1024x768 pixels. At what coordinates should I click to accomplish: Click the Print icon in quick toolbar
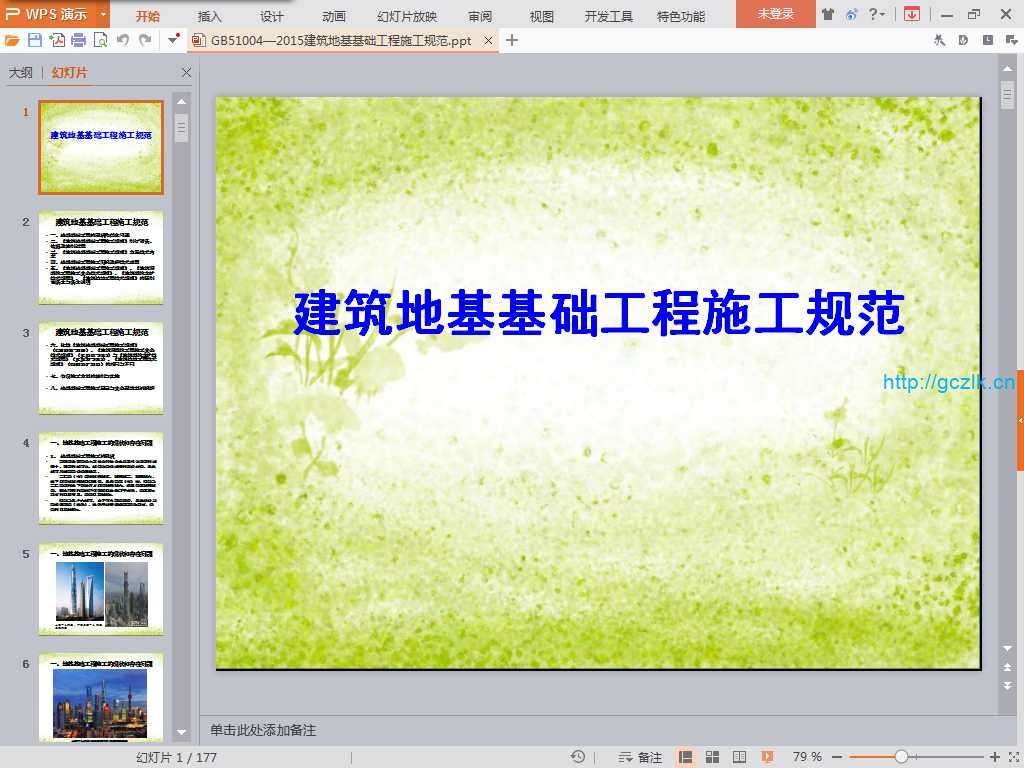click(78, 40)
